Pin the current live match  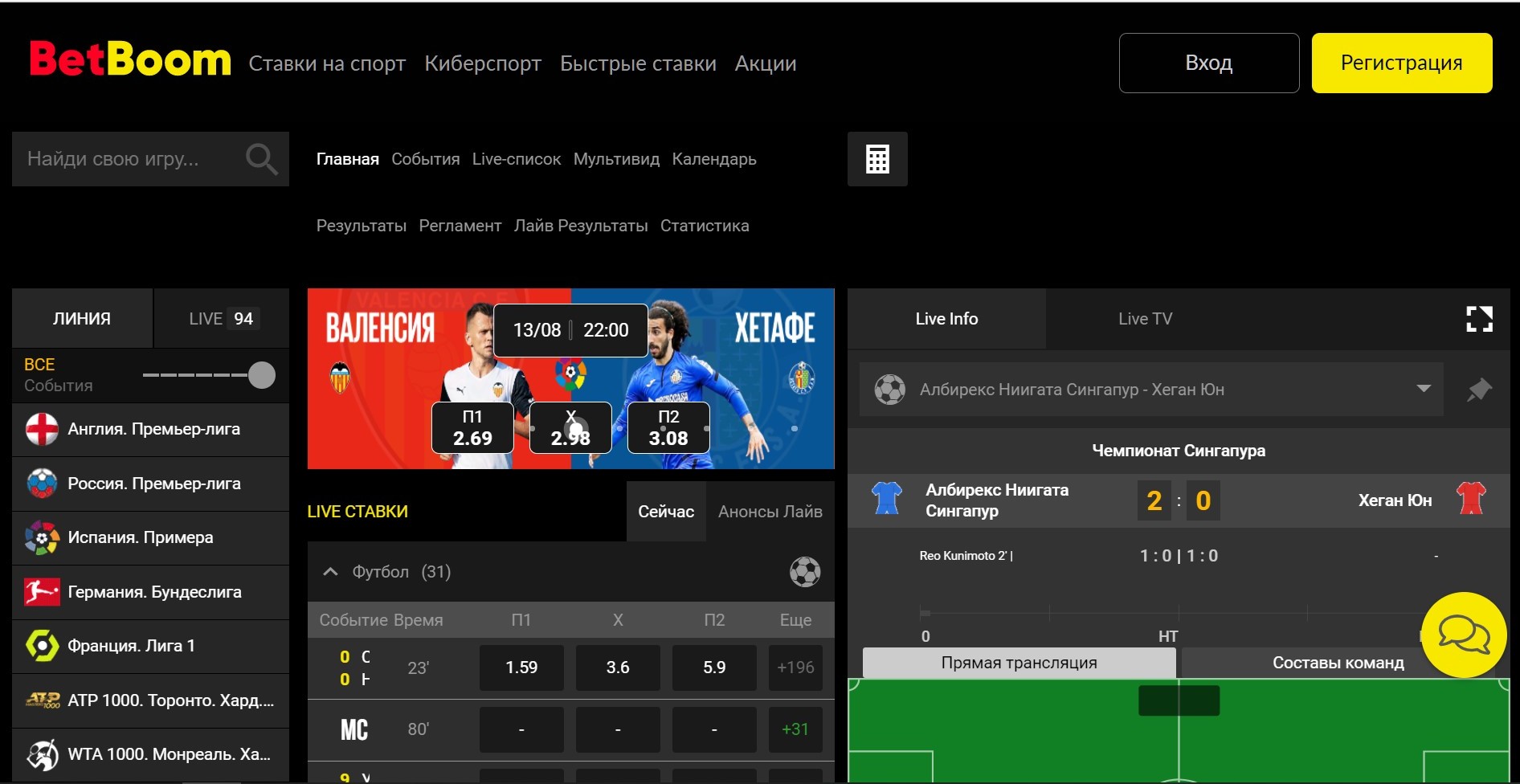[1479, 390]
